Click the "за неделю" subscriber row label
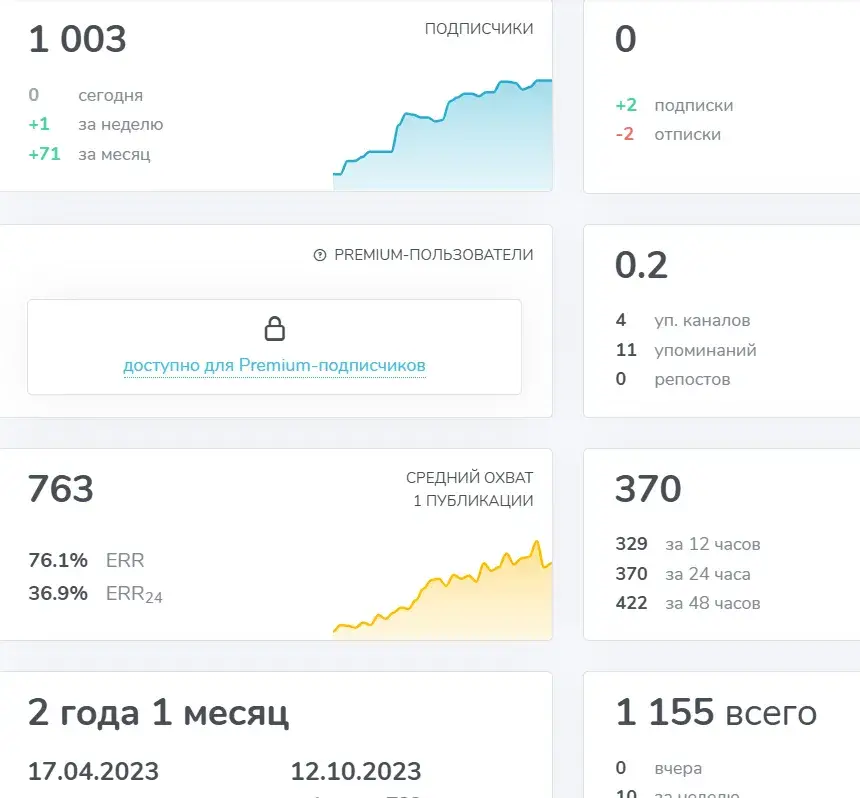The width and height of the screenshot is (860, 798). coord(121,124)
